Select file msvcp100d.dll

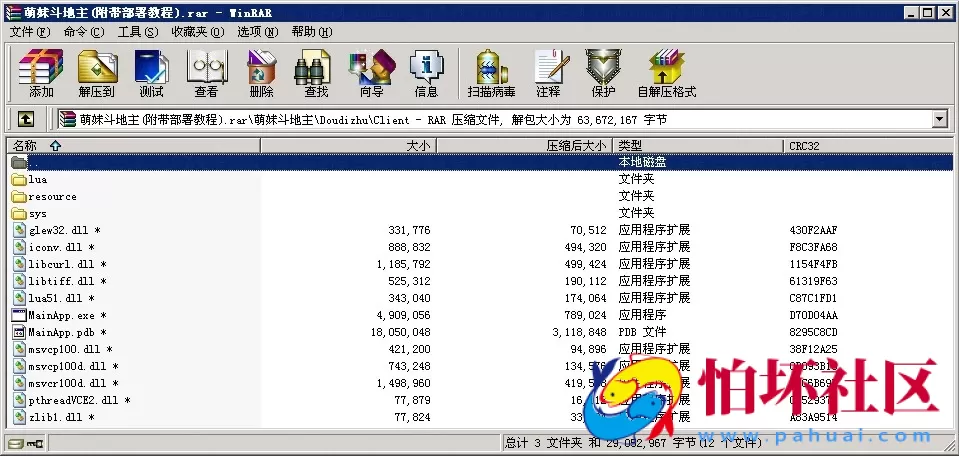(73, 367)
